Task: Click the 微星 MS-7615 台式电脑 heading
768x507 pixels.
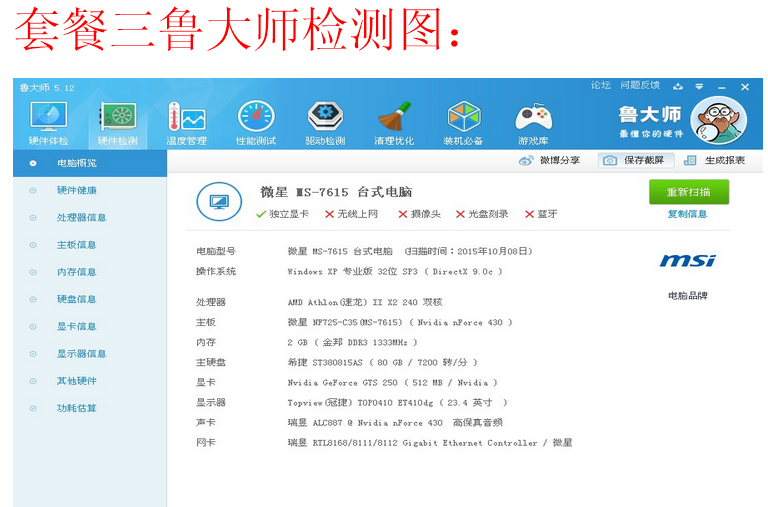Action: coord(336,192)
